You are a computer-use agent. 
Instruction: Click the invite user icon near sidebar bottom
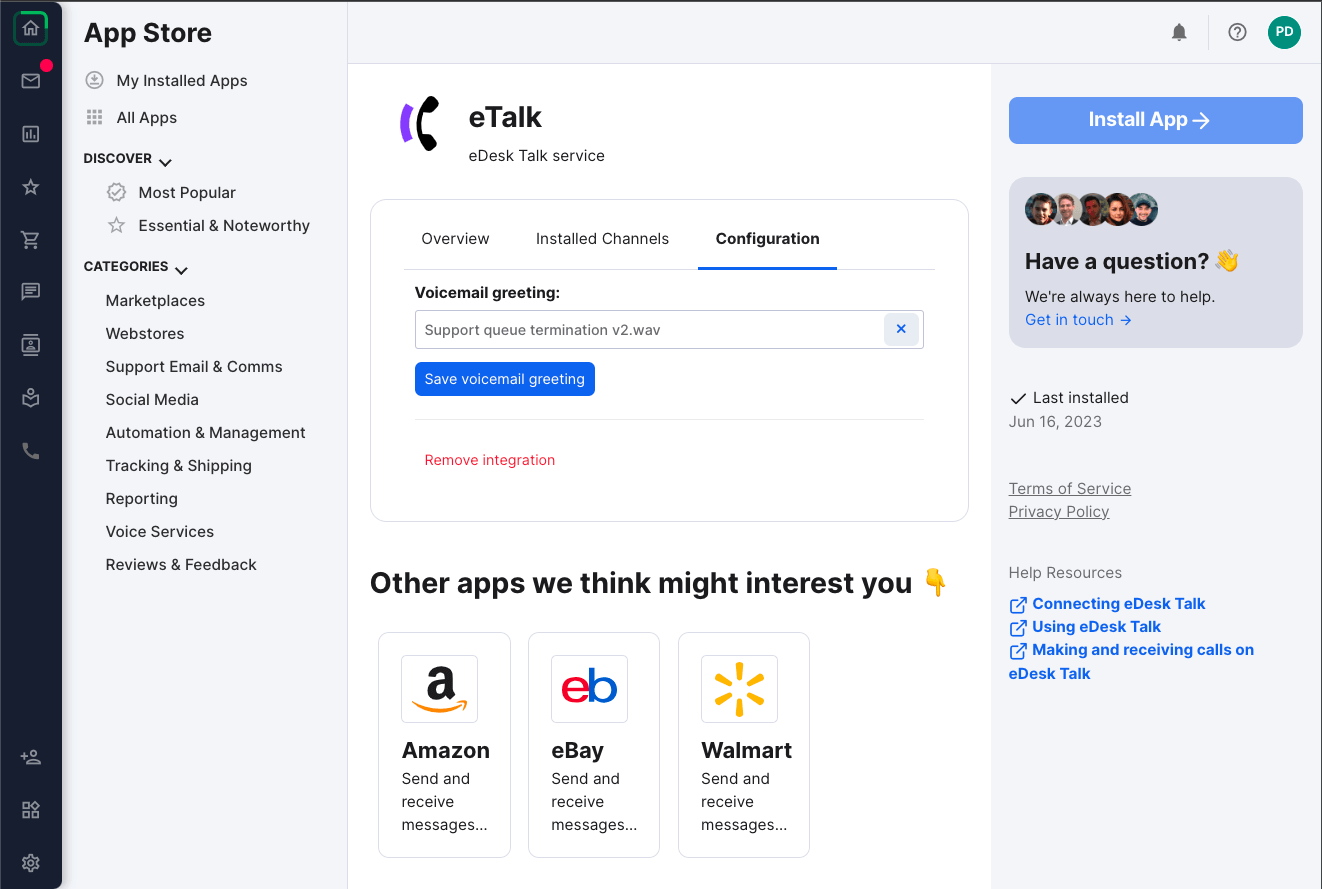[31, 757]
